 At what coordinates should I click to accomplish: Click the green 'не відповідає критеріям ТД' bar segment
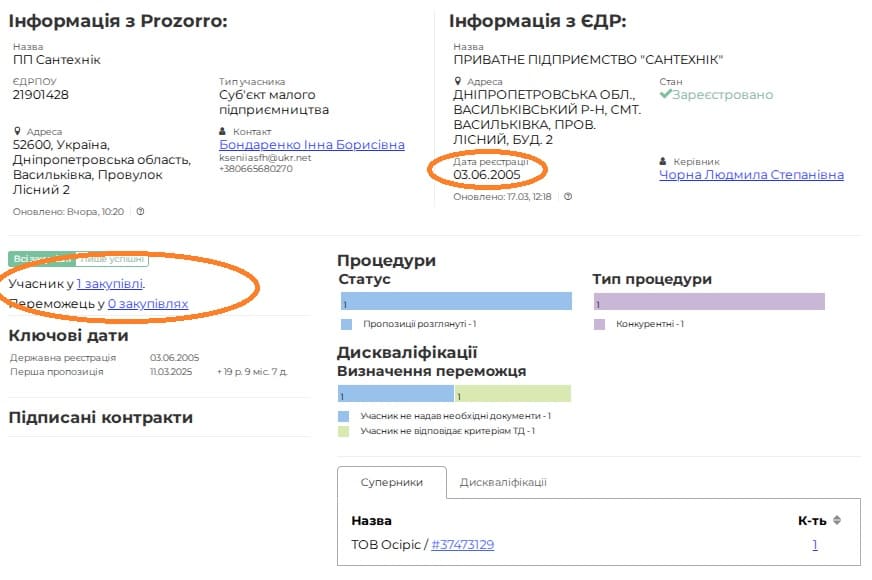(512, 394)
